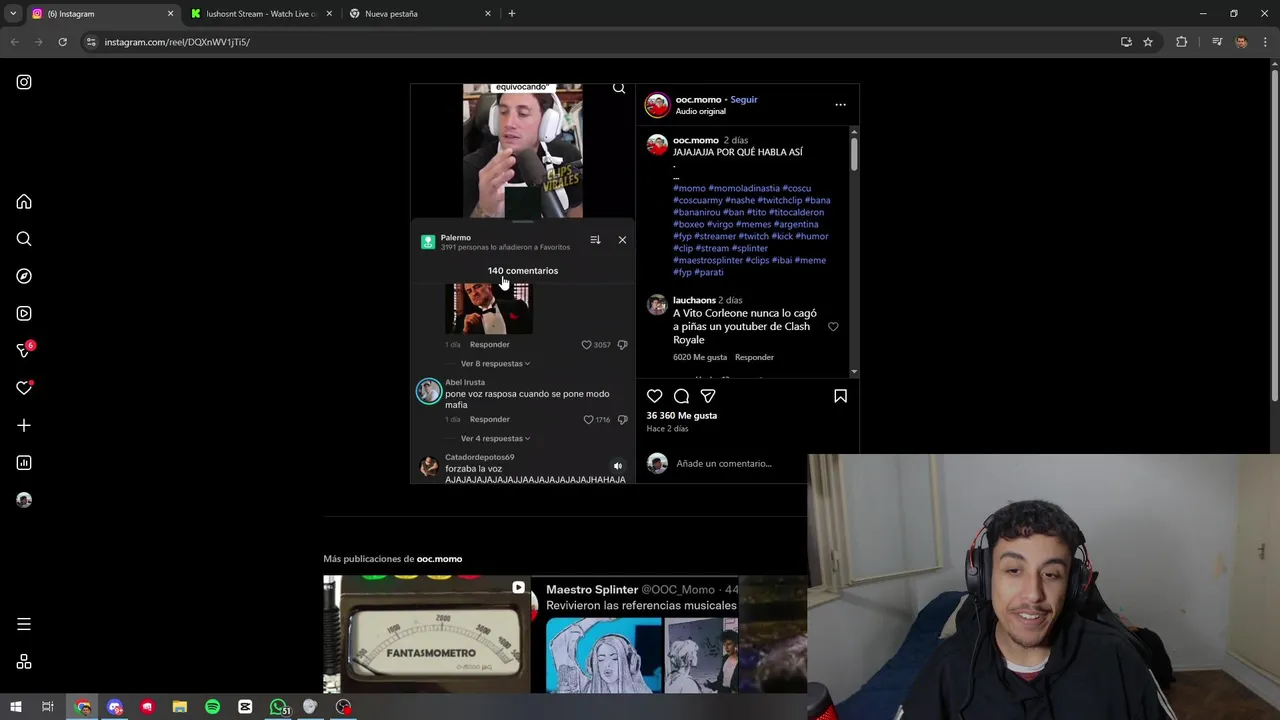1280x720 pixels.
Task: Open CapCut from the taskbar
Action: (x=245, y=707)
